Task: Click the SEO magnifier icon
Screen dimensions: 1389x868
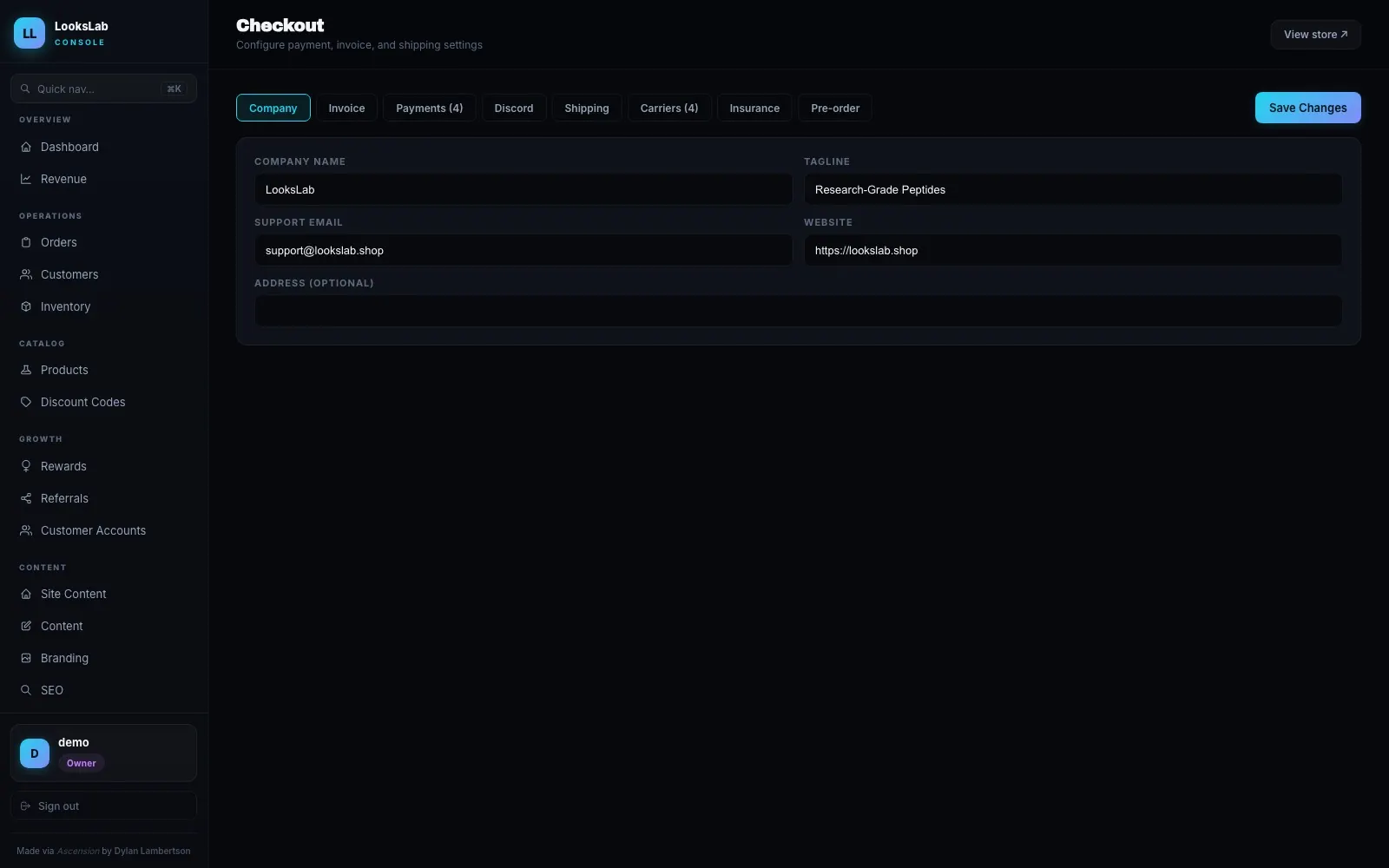Action: coord(26,691)
